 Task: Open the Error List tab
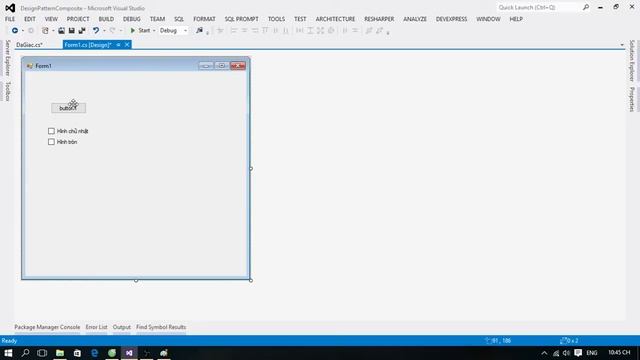click(96, 327)
